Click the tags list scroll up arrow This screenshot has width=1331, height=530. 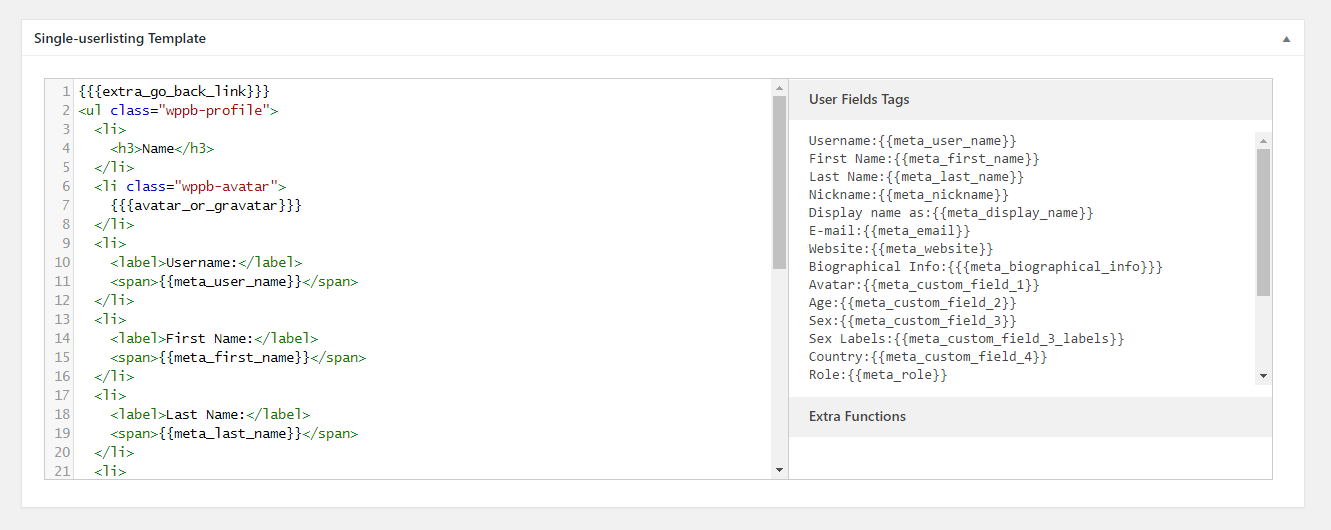point(1263,141)
